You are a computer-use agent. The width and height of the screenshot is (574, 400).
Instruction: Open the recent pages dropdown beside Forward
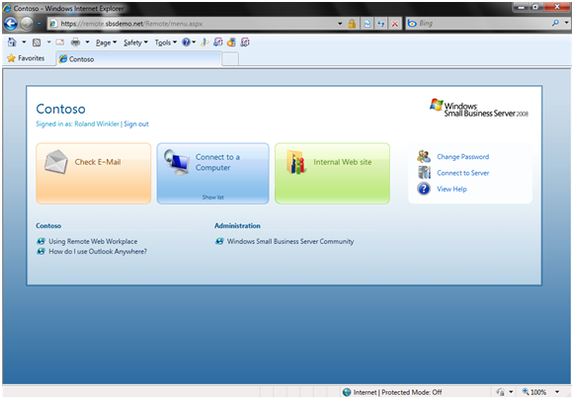[x=39, y=24]
